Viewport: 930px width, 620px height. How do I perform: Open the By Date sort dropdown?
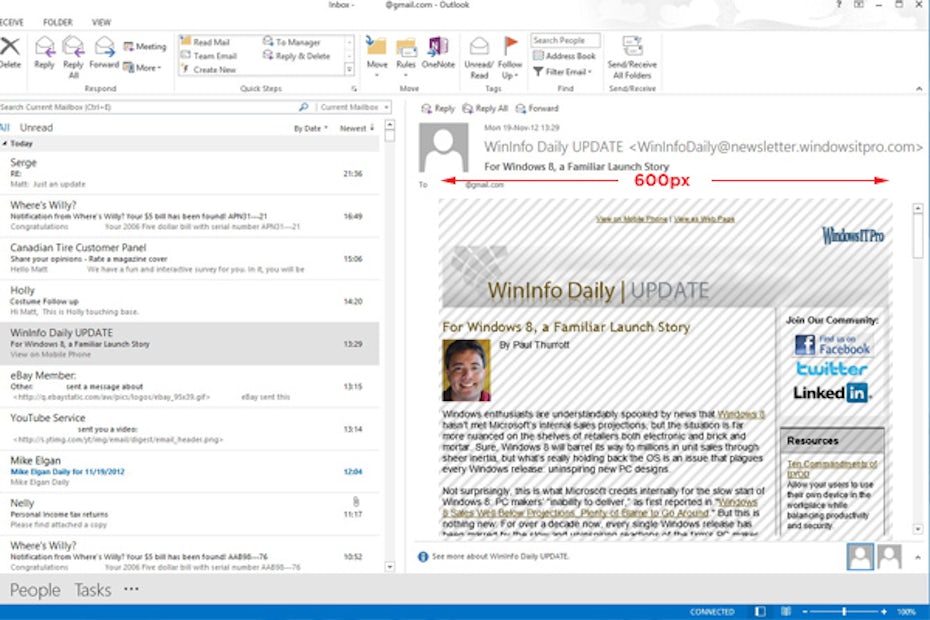click(309, 129)
